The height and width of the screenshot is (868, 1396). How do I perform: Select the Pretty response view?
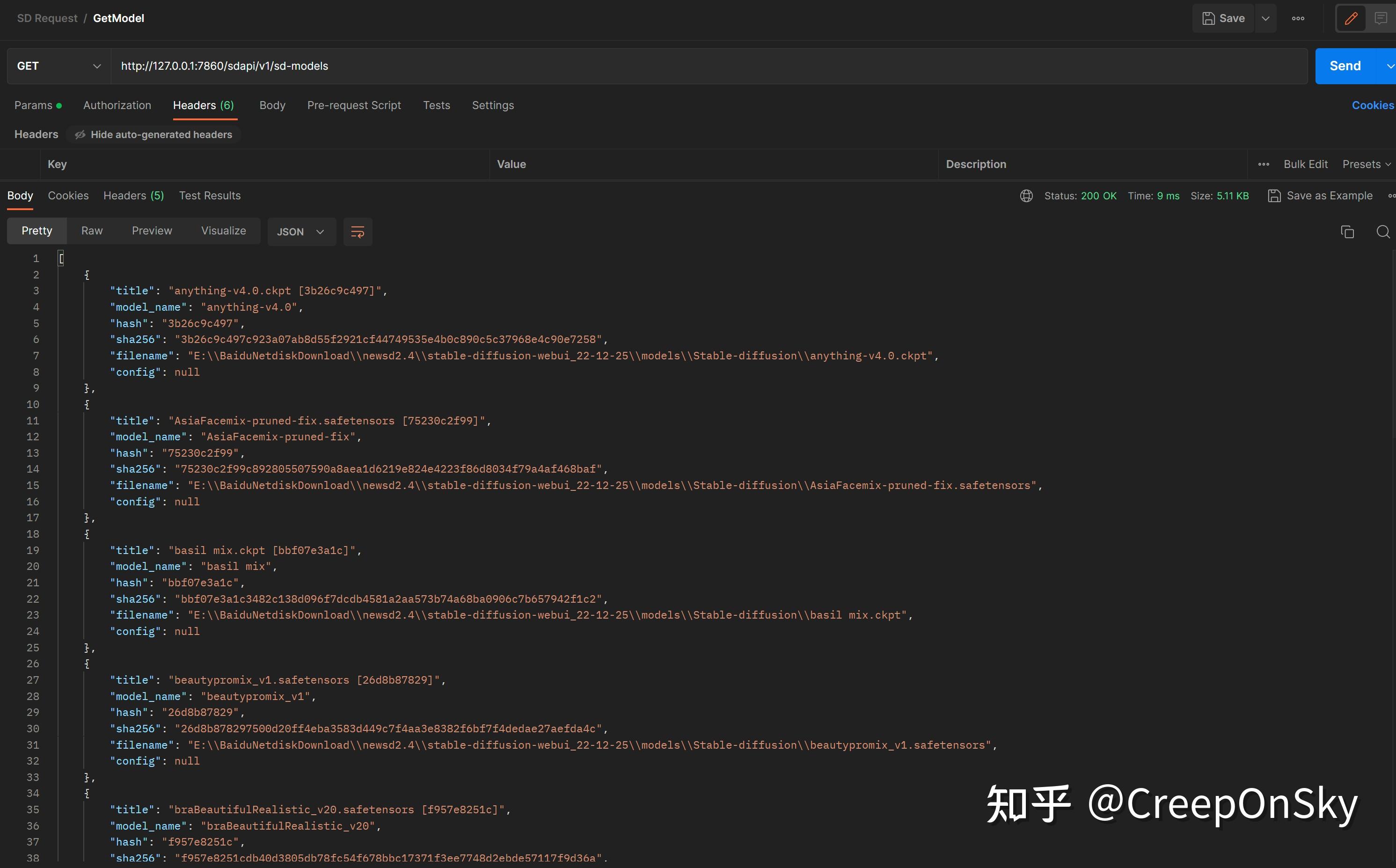[x=36, y=230]
